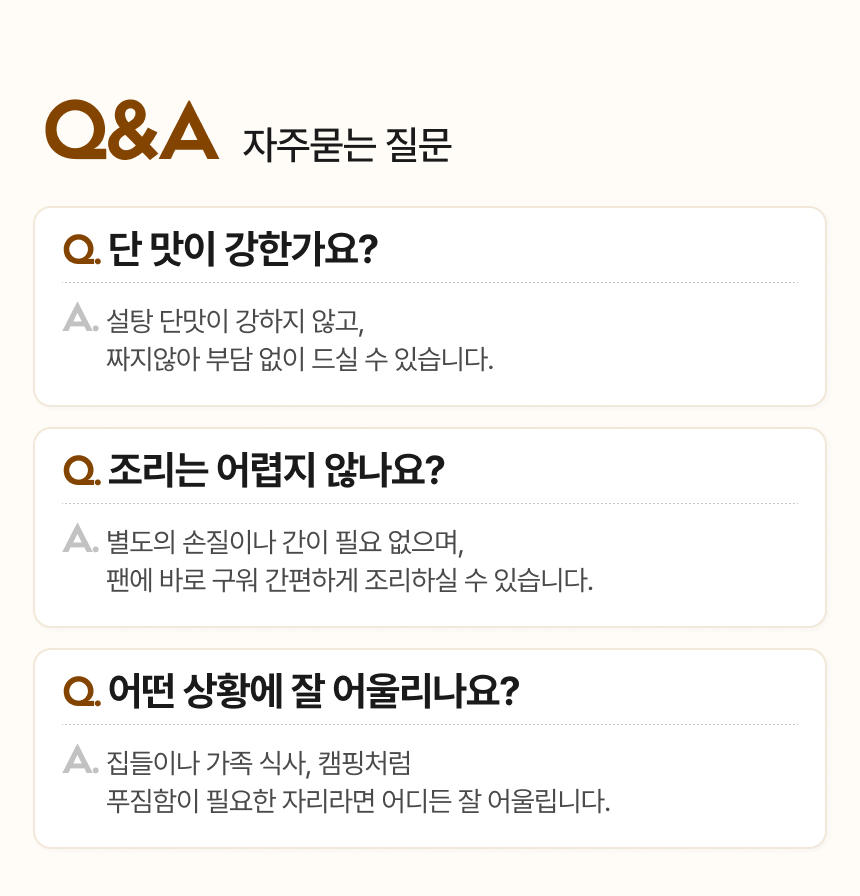The image size is (860, 896).
Task: Collapse the question '조리는 어렵지 않나요?'
Action: [275, 469]
